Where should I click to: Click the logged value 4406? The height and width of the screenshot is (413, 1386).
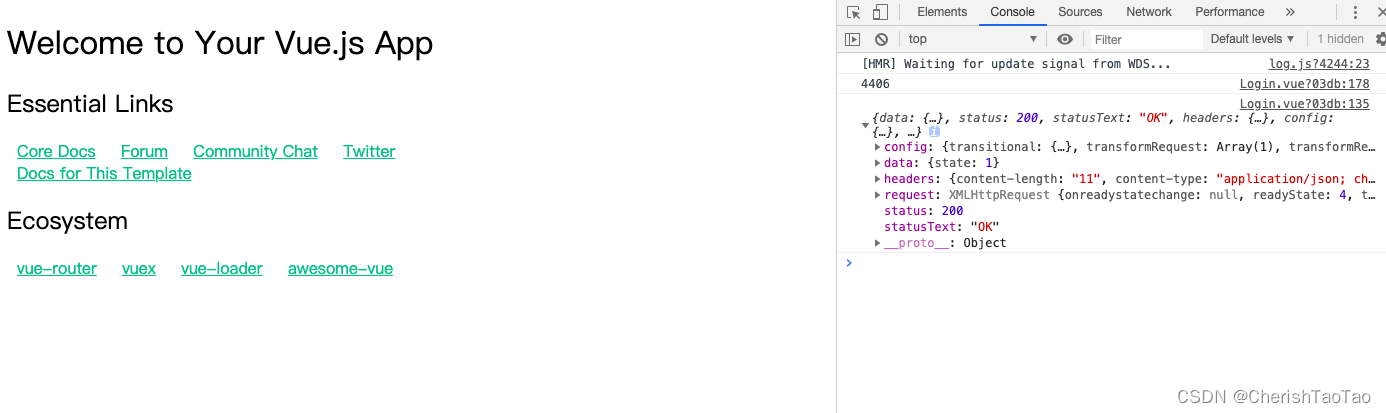coord(875,84)
